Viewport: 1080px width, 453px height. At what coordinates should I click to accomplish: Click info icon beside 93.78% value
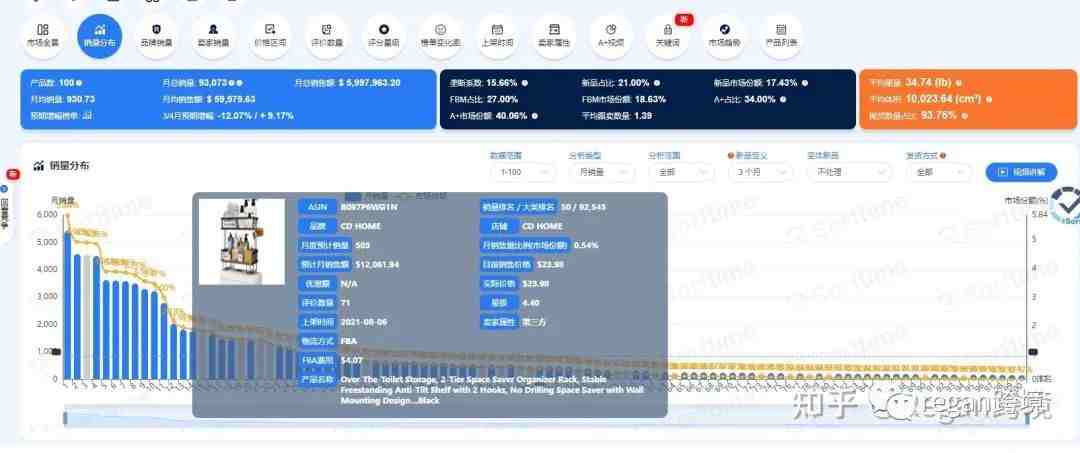(964, 116)
